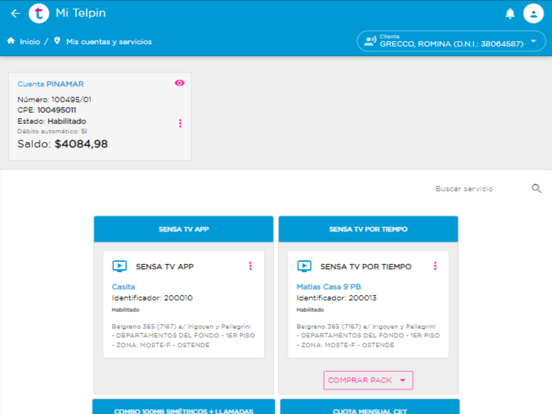Viewport: 552px width, 414px height.
Task: Select the SENSA TV APP header
Action: tap(183, 229)
